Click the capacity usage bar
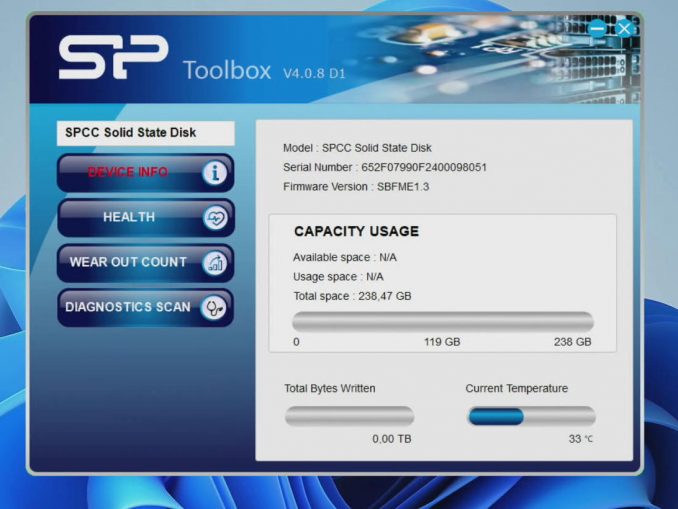The height and width of the screenshot is (509, 678). [x=442, y=321]
